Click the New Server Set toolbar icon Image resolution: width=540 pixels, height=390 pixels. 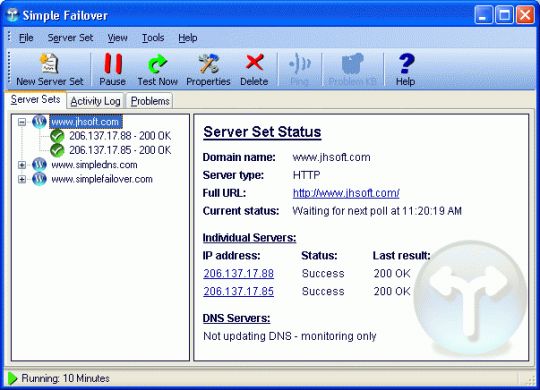50,70
